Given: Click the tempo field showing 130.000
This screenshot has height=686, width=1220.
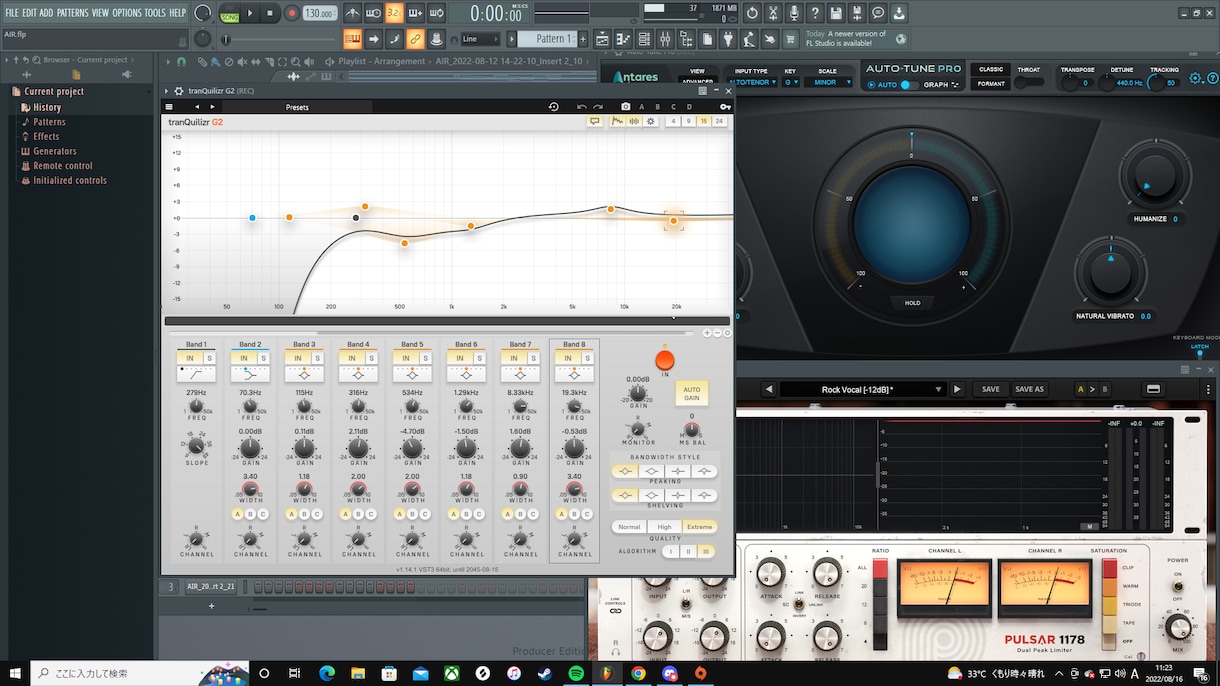Looking at the screenshot, I should [320, 13].
